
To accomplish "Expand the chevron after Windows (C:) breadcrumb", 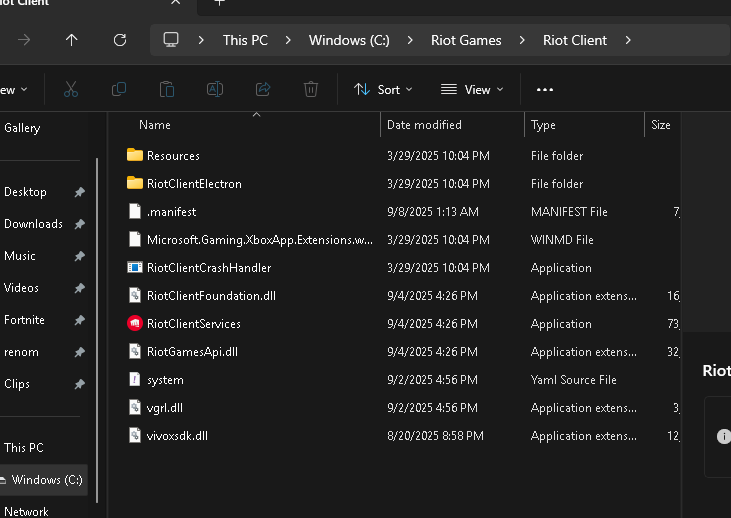I will (x=410, y=40).
